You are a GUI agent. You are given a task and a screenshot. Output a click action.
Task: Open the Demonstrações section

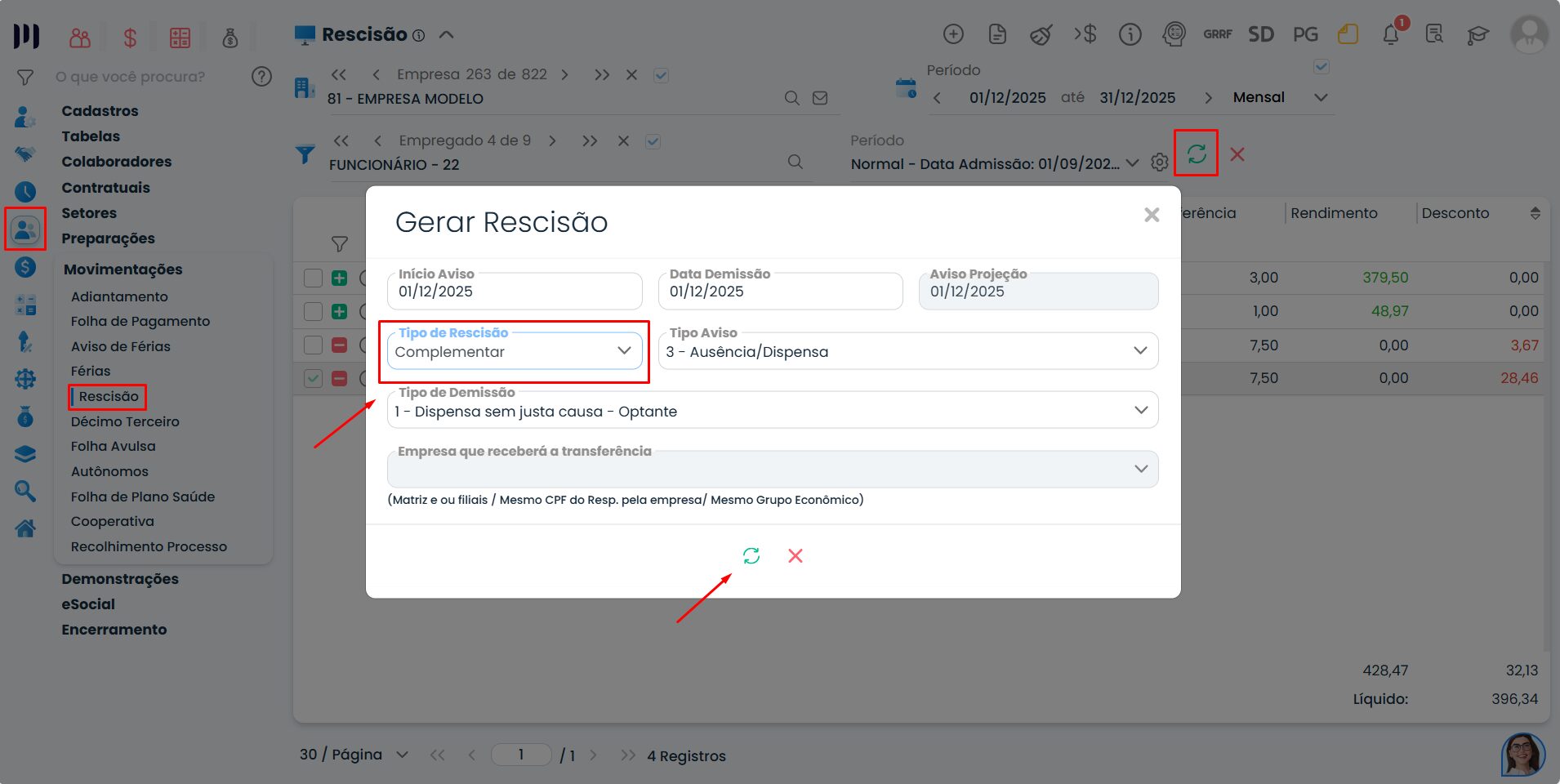coord(120,579)
